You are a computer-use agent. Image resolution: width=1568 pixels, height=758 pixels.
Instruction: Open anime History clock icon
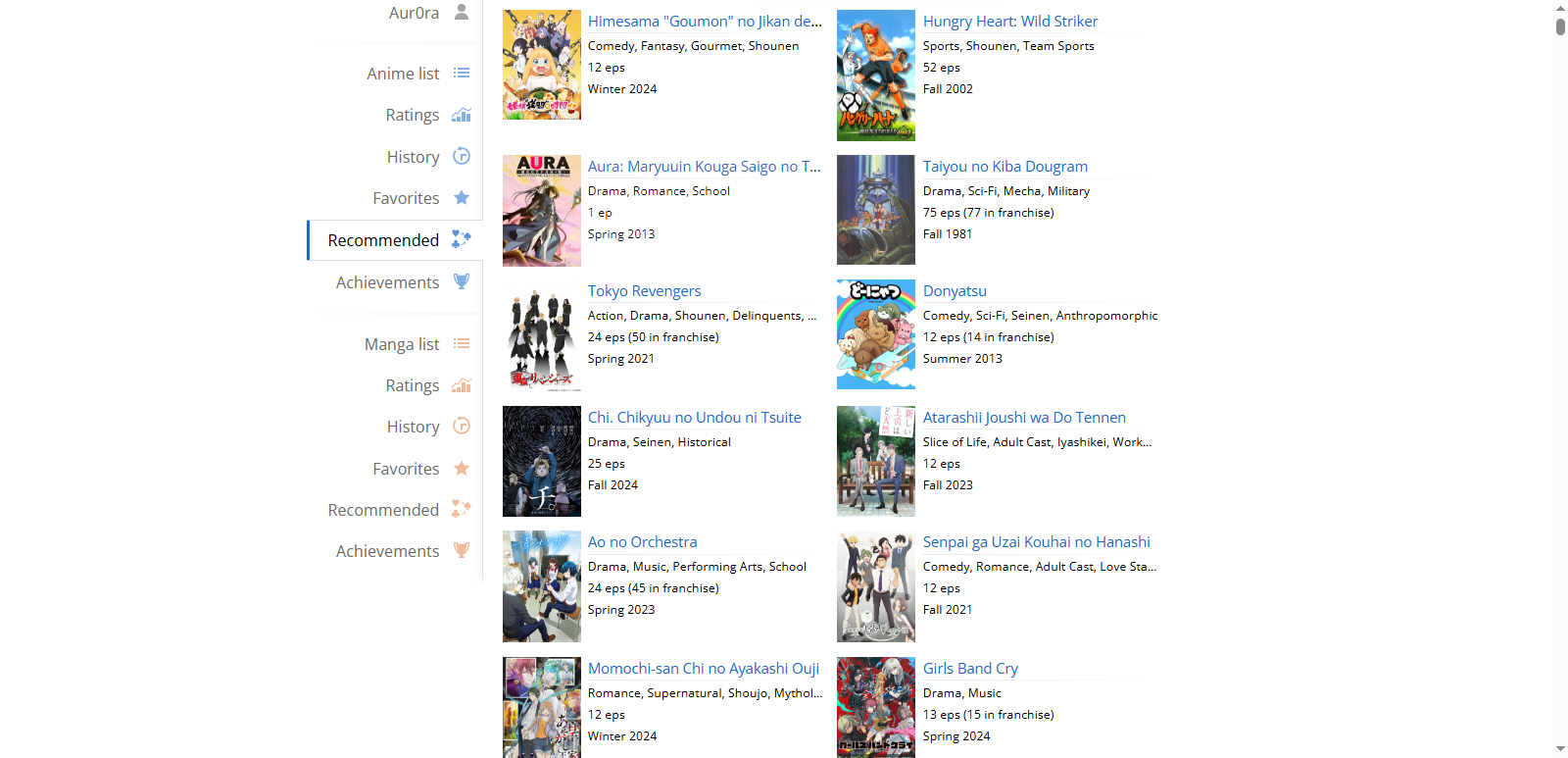(462, 156)
